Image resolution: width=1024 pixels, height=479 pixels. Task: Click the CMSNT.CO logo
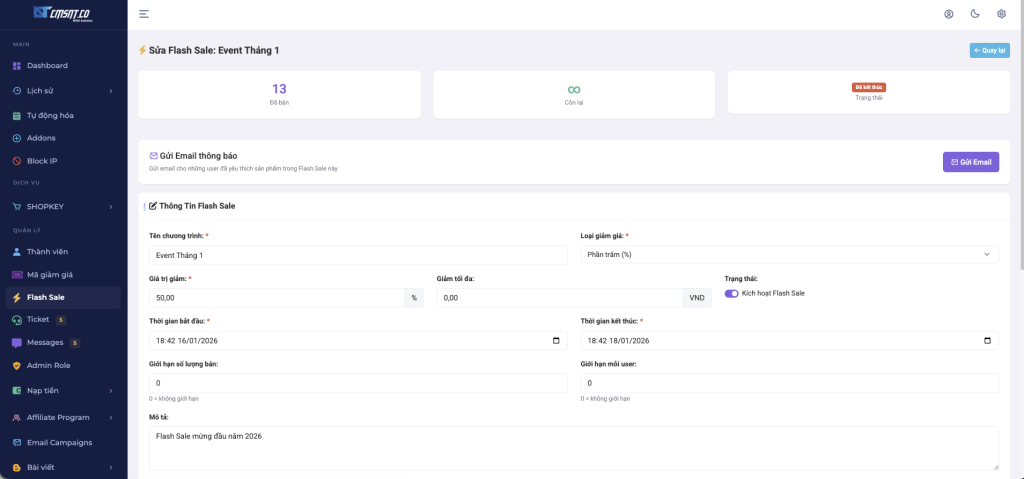coord(63,13)
